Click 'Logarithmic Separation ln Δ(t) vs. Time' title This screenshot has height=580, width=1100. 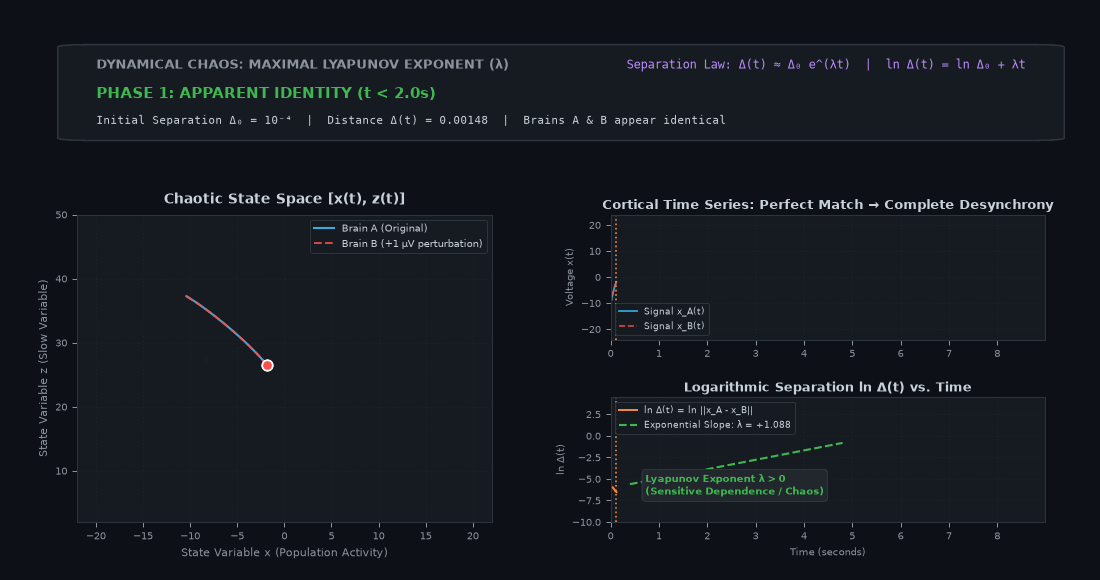coord(828,387)
